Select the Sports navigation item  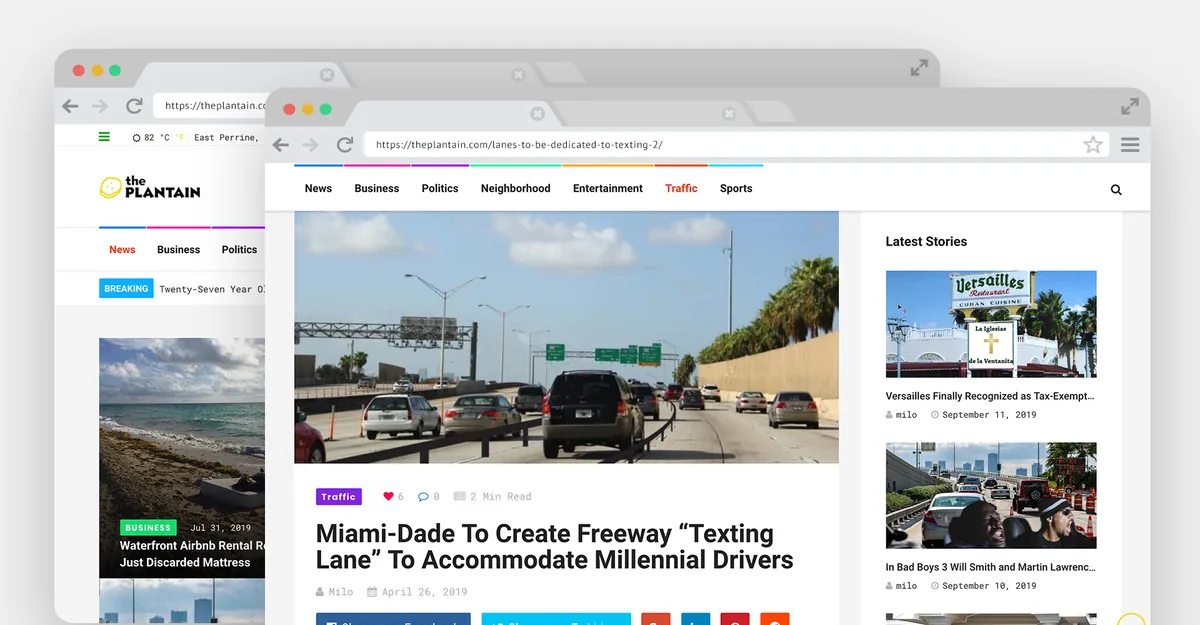click(x=736, y=188)
